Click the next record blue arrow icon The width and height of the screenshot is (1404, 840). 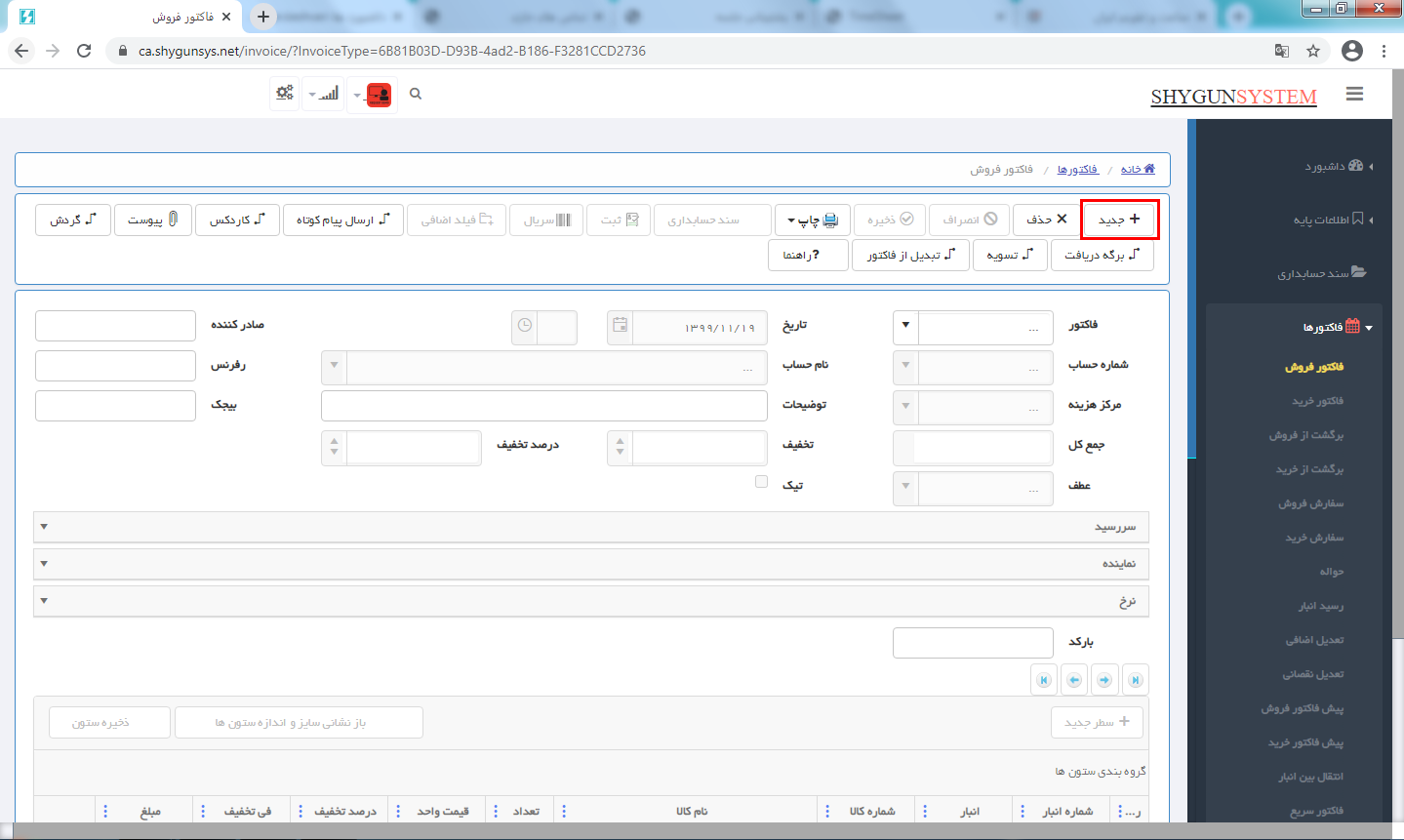(1104, 679)
